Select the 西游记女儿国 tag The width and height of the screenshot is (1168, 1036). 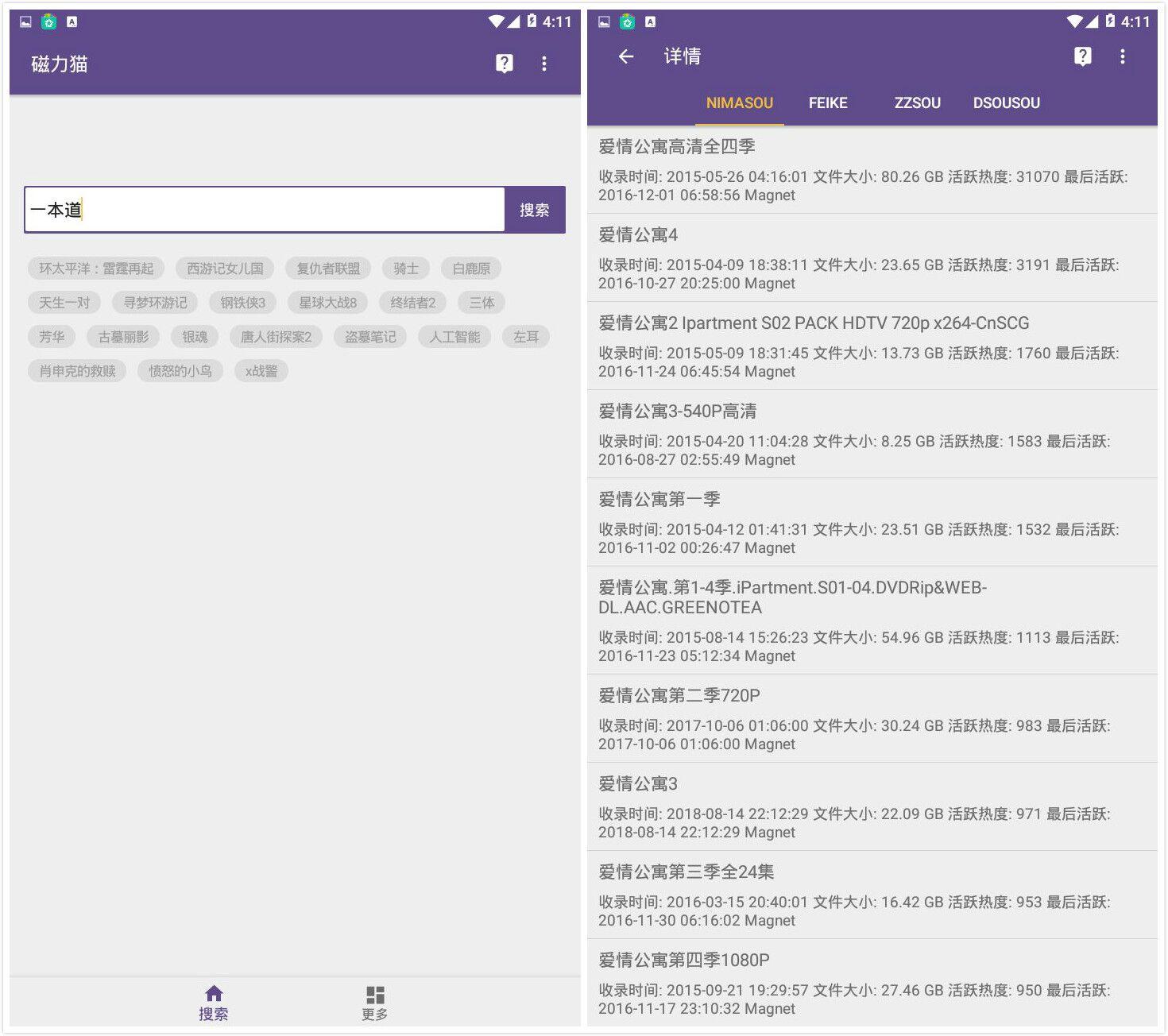click(225, 269)
